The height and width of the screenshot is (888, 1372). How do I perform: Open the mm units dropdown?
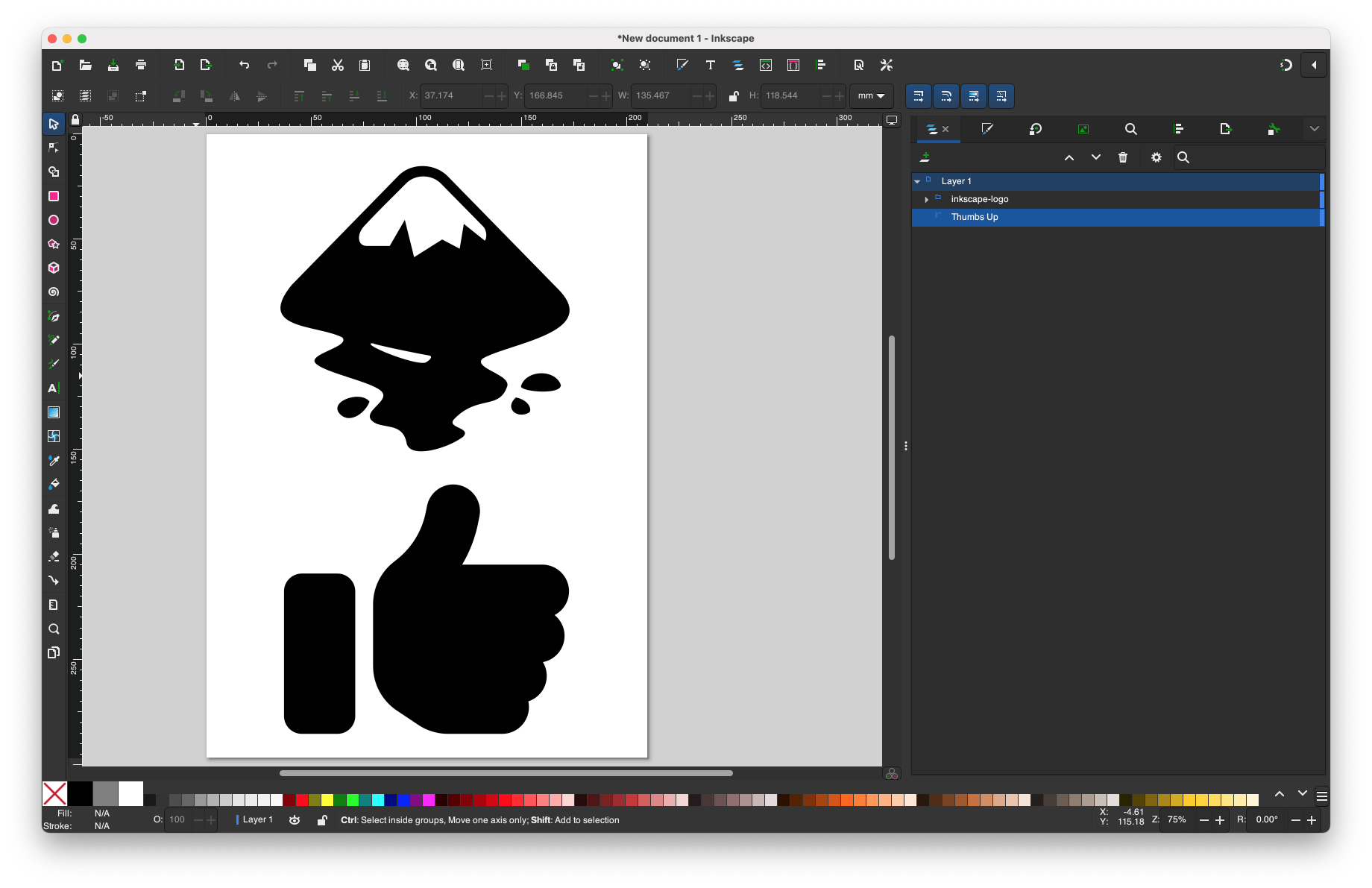click(x=871, y=95)
